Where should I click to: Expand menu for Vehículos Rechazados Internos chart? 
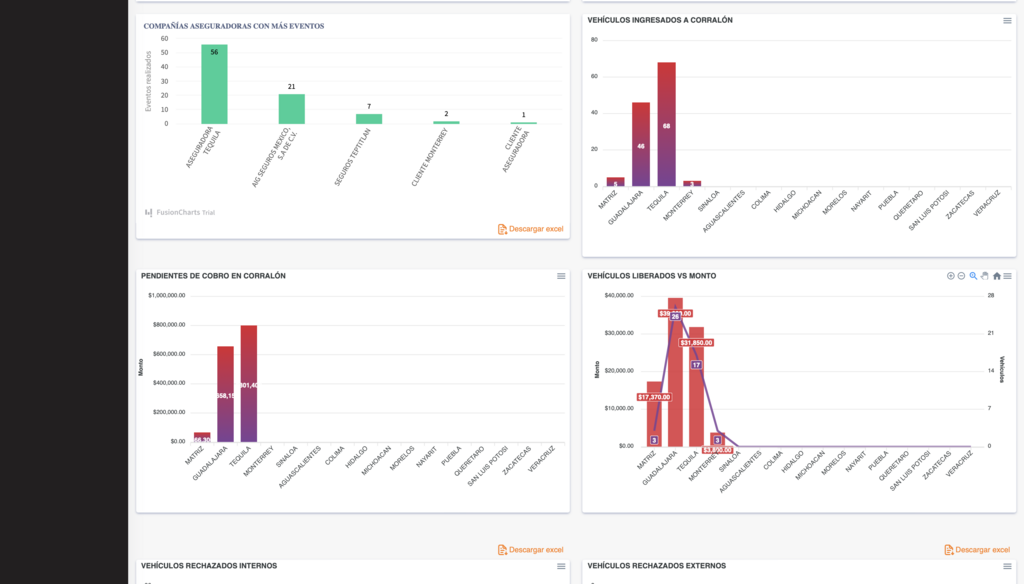[561, 566]
